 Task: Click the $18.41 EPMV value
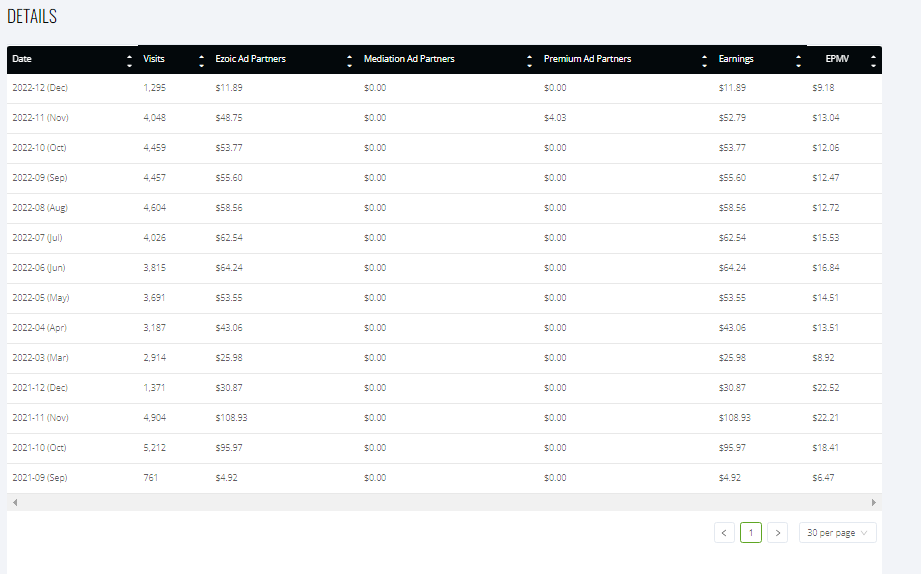pyautogui.click(x=826, y=447)
